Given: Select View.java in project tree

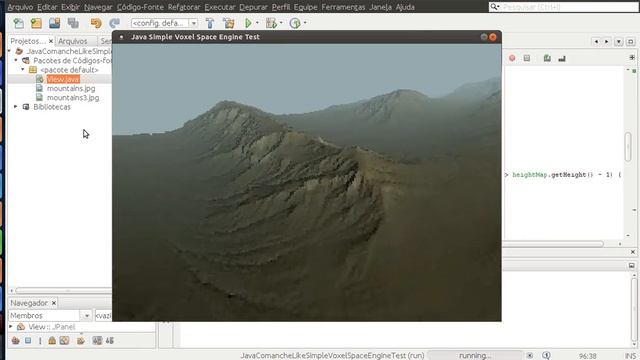Looking at the screenshot, I should [63, 79].
